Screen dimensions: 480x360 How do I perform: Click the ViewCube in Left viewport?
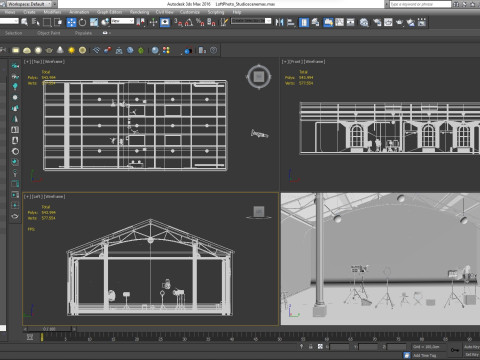coord(259,211)
